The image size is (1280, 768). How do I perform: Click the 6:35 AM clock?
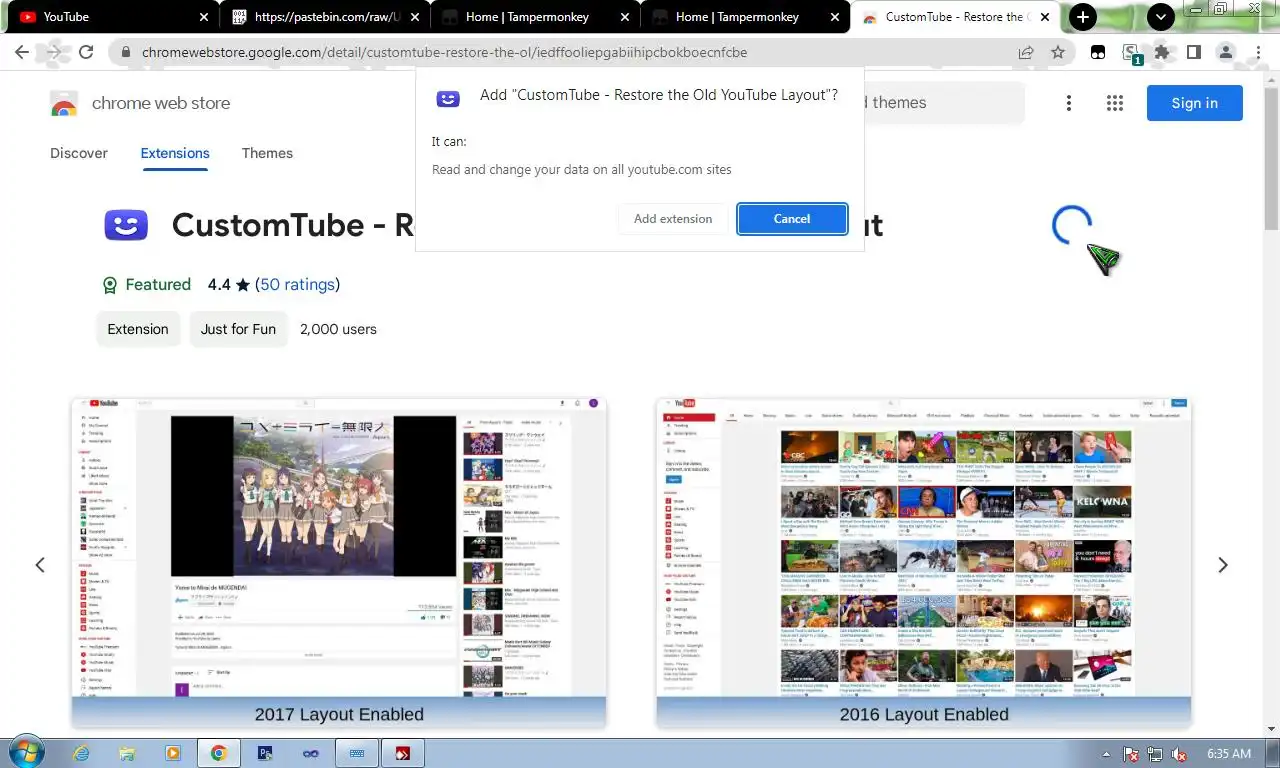(x=1229, y=754)
